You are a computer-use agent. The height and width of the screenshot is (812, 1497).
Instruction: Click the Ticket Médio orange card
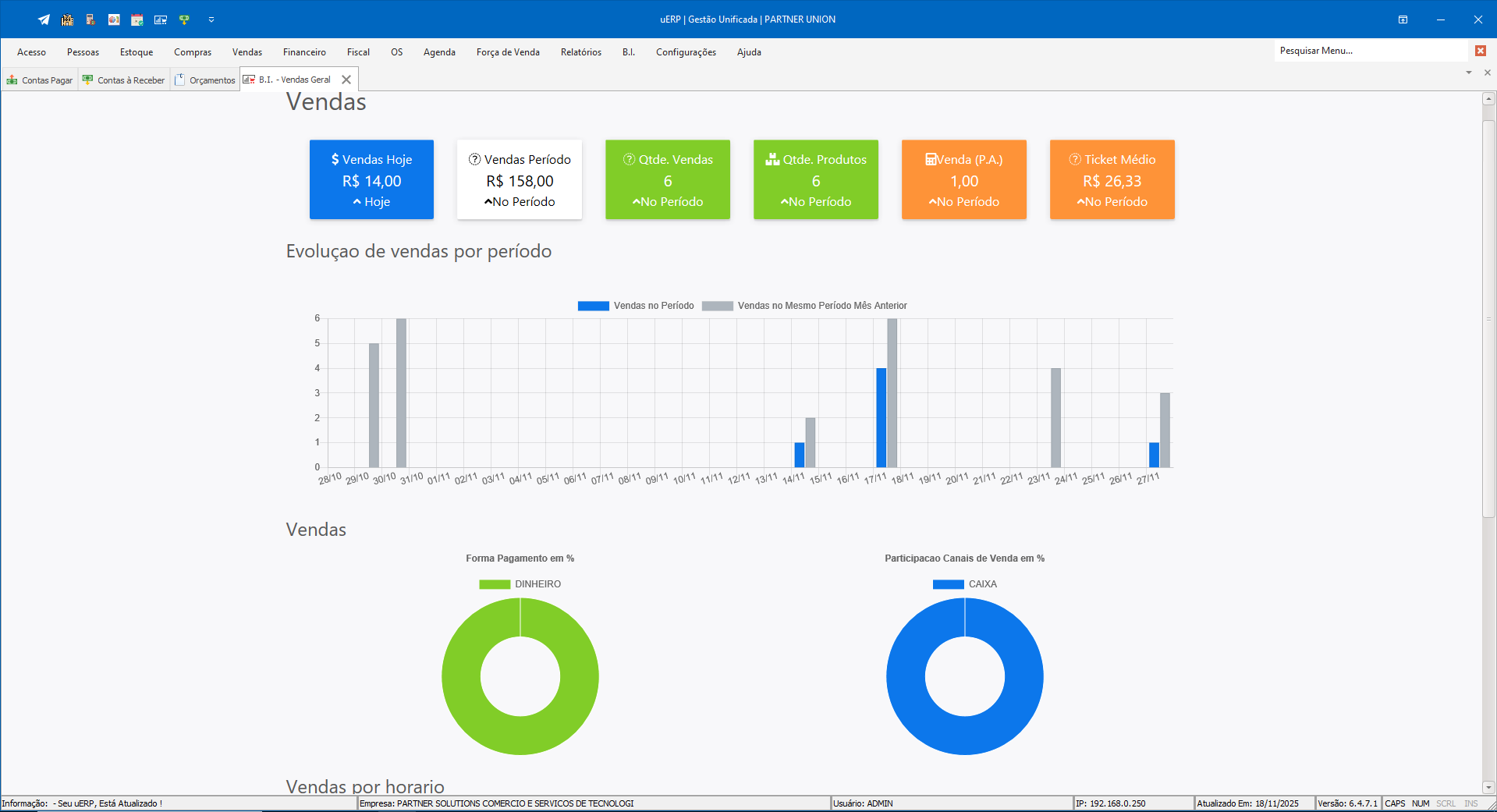coord(1112,179)
